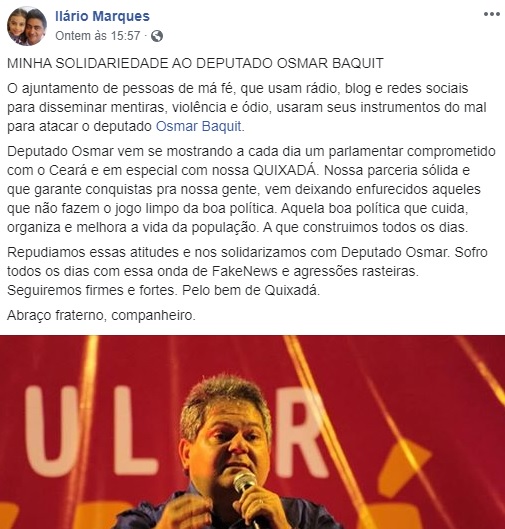
Task: Click the sentence "Seguiremos firmes e fortes."
Action: pyautogui.click(x=92, y=290)
